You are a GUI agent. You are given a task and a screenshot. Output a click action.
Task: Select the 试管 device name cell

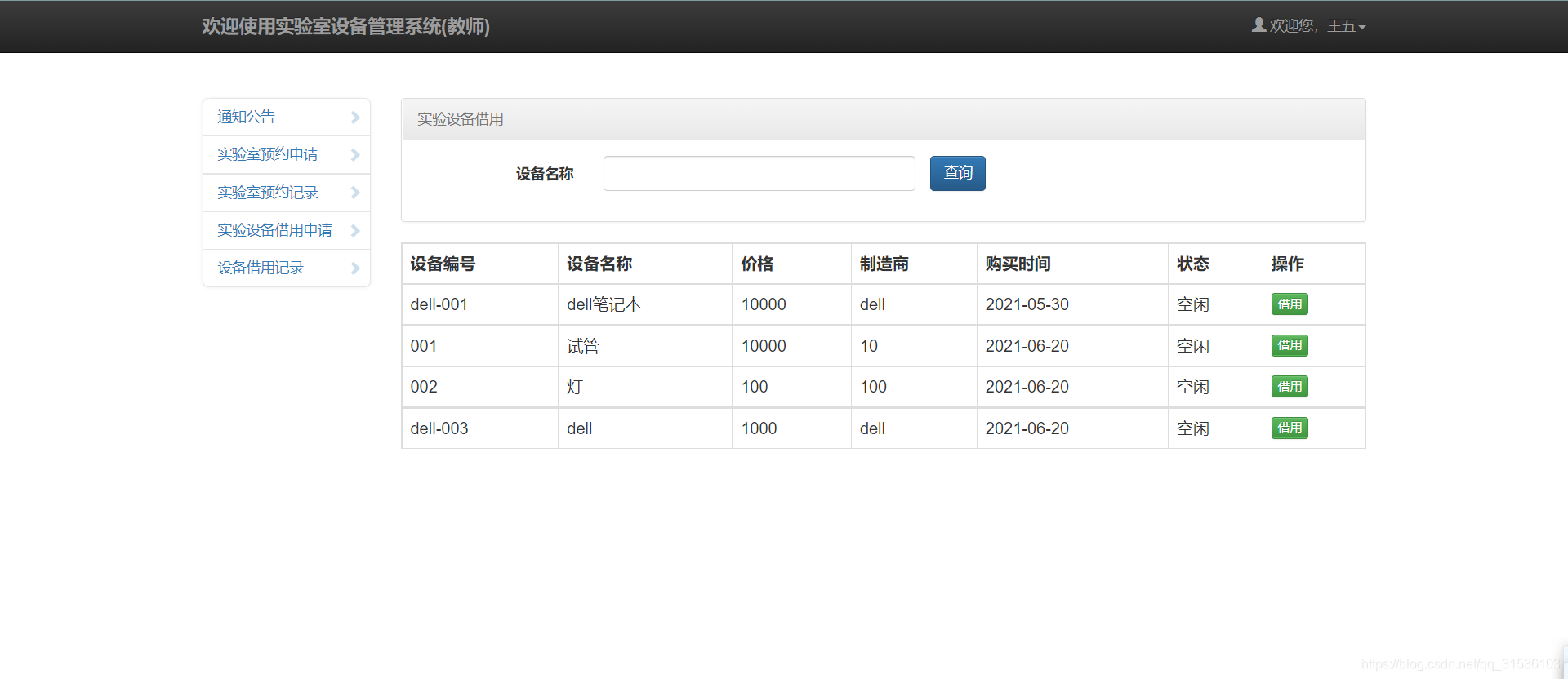645,346
